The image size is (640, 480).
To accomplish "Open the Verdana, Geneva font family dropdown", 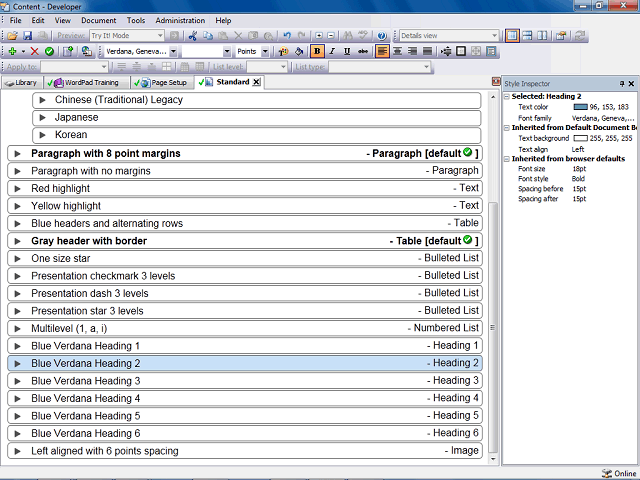I will (x=173, y=51).
